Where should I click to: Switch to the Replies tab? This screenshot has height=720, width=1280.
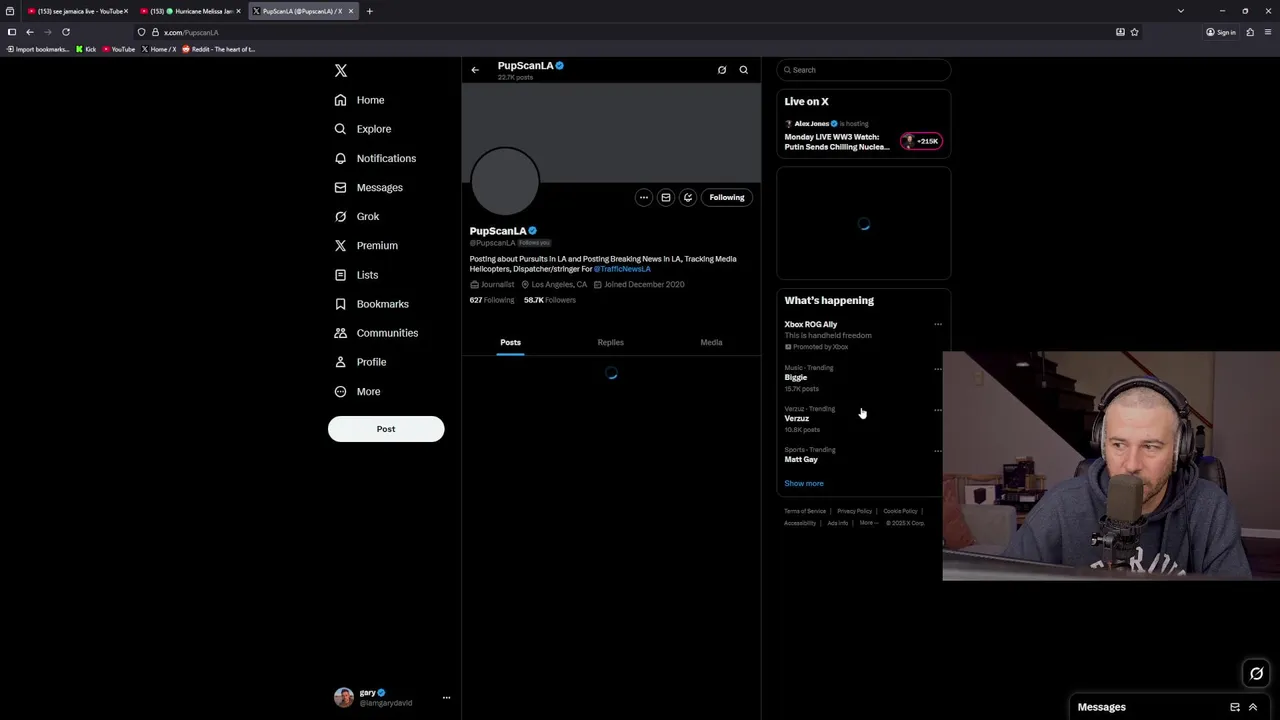[x=610, y=342]
